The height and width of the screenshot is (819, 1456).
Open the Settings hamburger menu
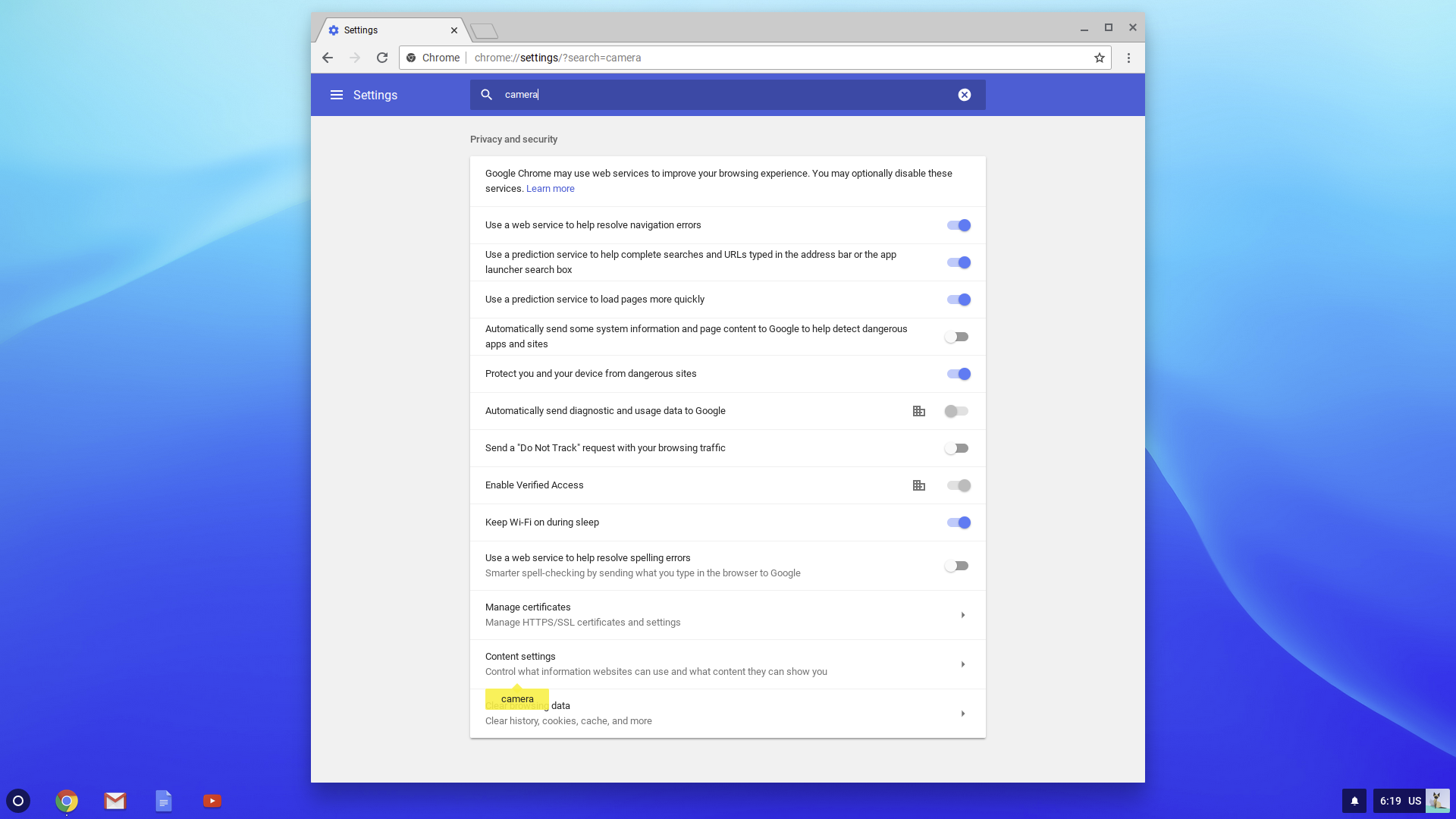point(336,95)
